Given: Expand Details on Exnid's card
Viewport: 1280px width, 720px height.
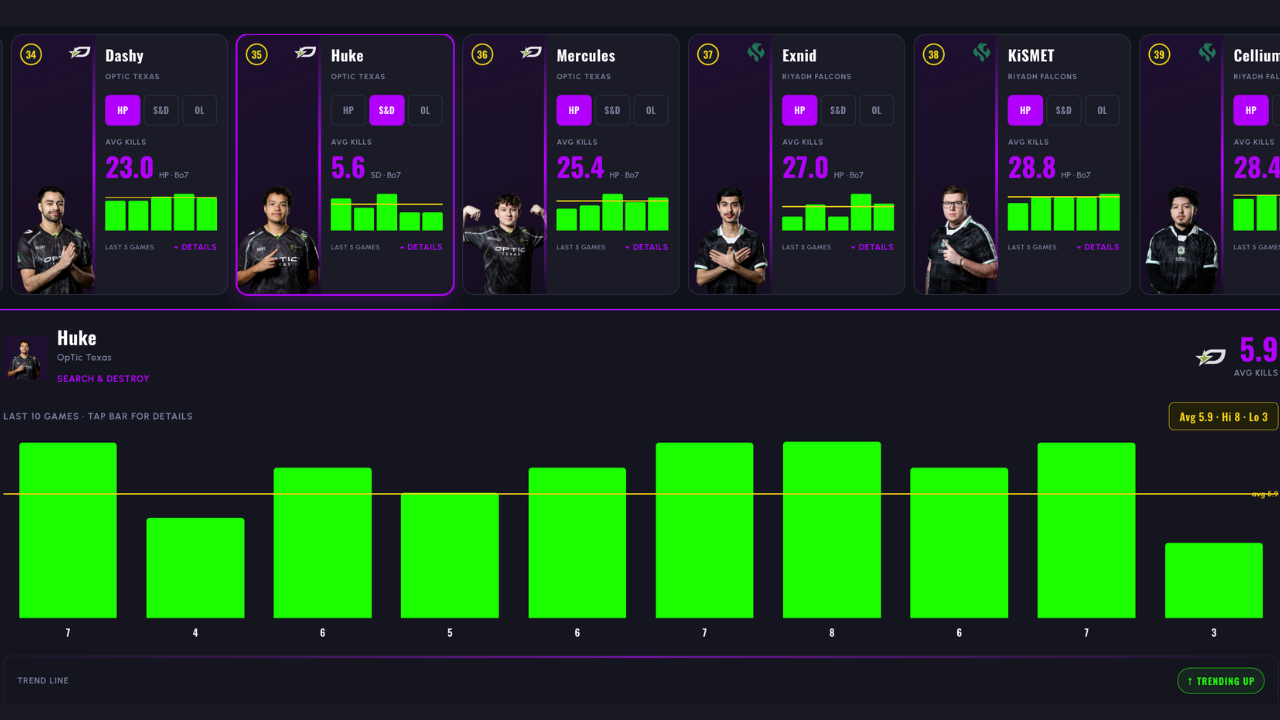Looking at the screenshot, I should [x=872, y=247].
